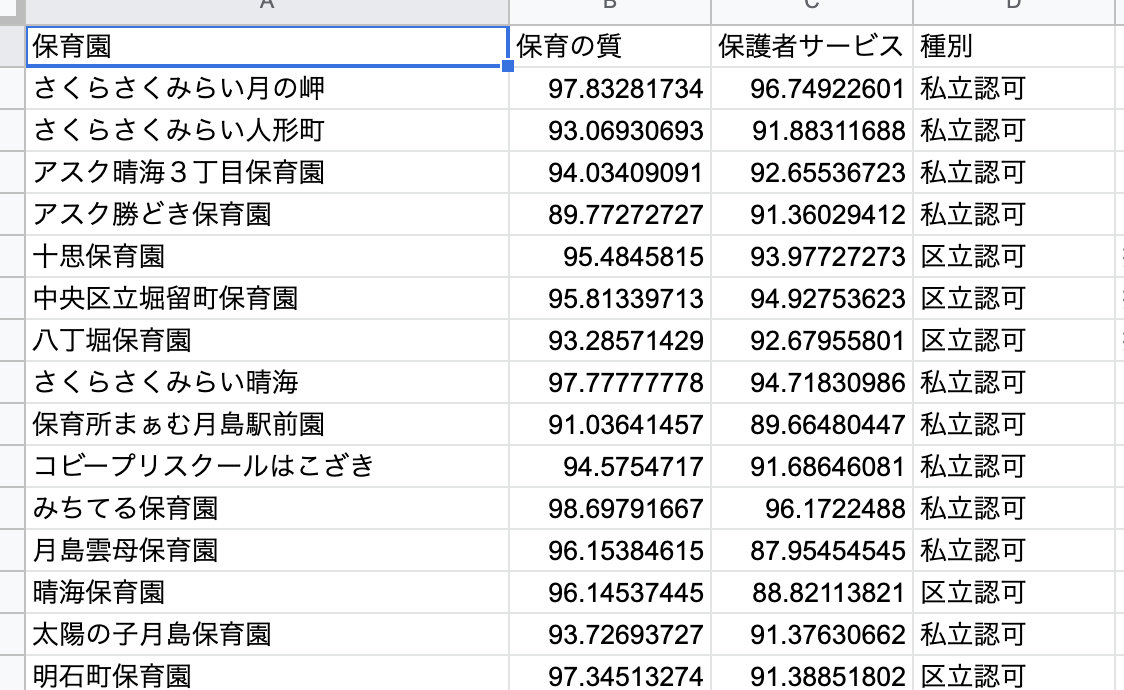1124x690 pixels.
Task: Click cell コビープリスクールはこざき
Action: (x=267, y=466)
